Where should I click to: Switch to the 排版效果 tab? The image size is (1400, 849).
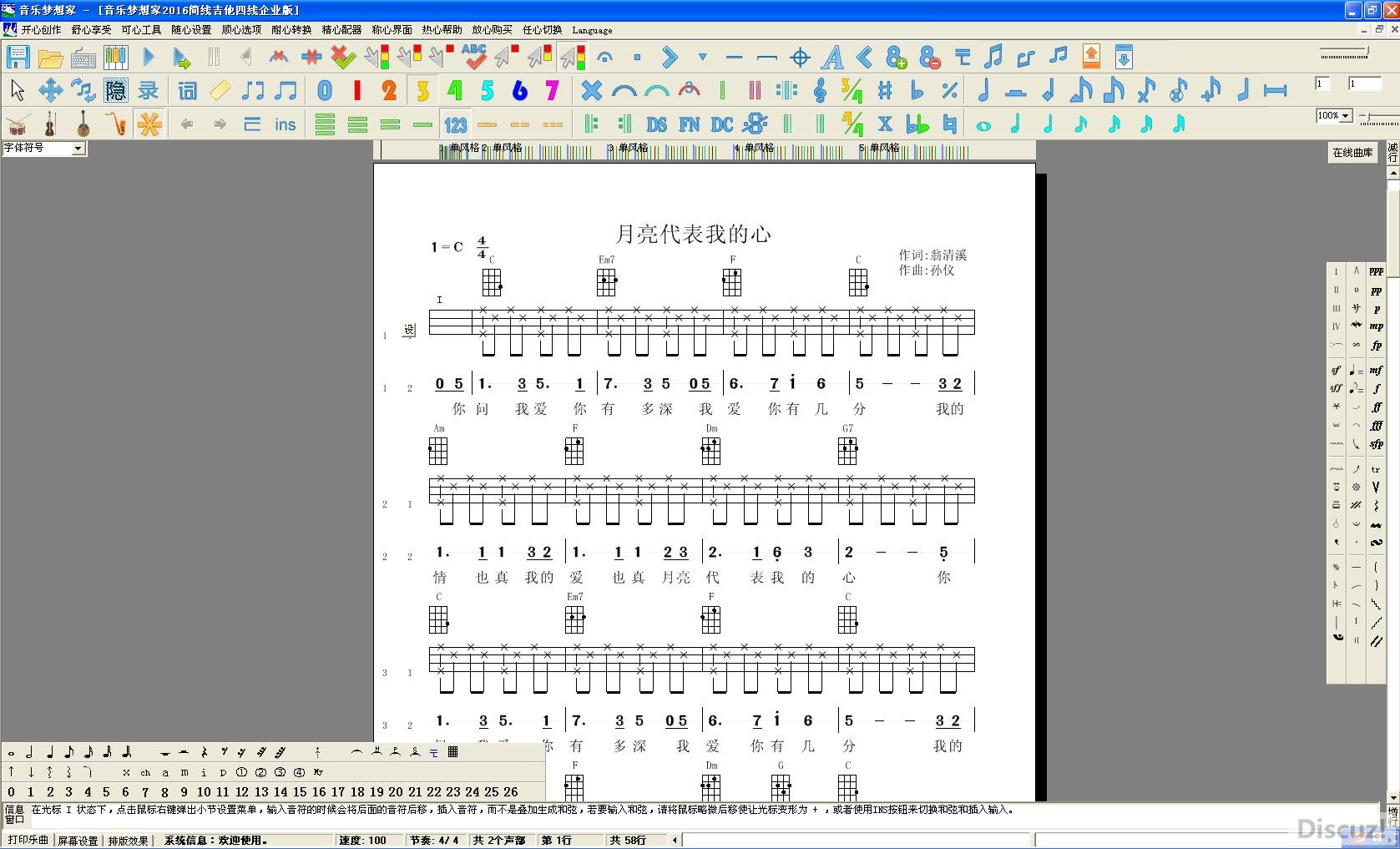128,840
